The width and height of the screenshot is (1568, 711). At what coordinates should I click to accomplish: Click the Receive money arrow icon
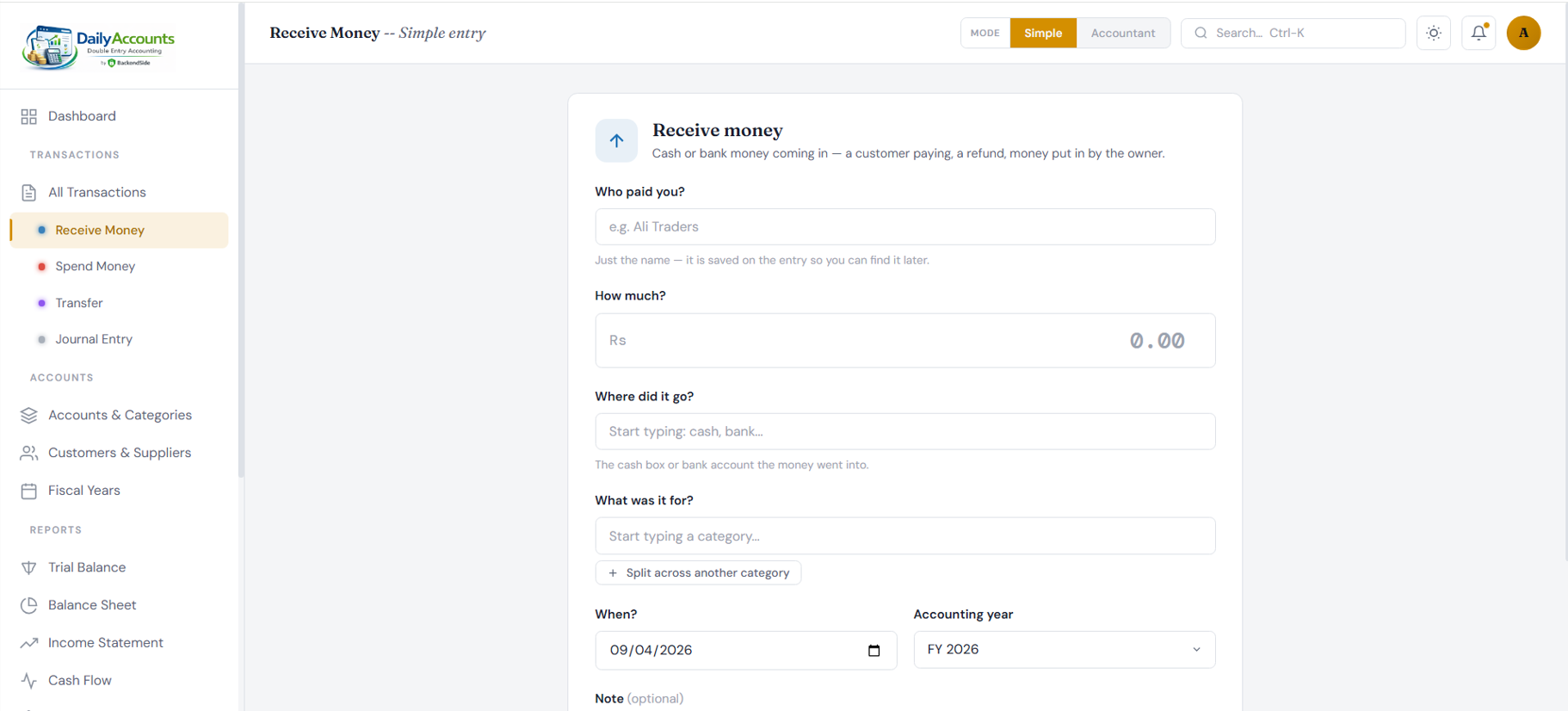coord(616,140)
